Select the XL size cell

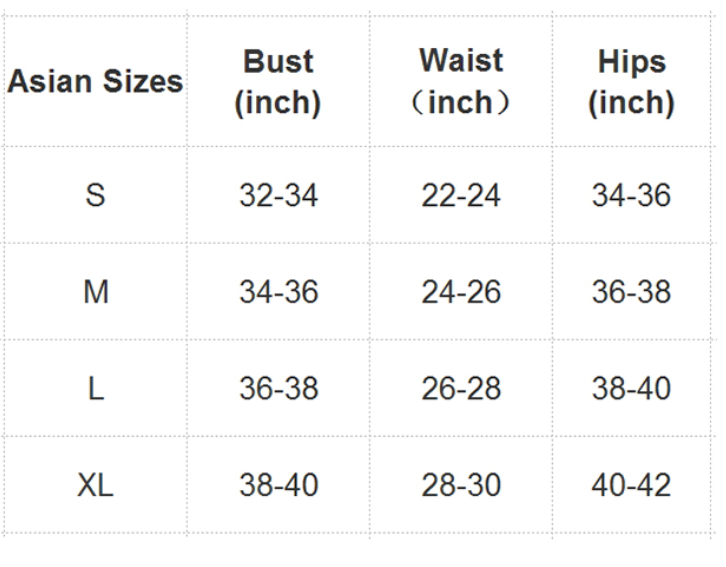[x=95, y=485]
